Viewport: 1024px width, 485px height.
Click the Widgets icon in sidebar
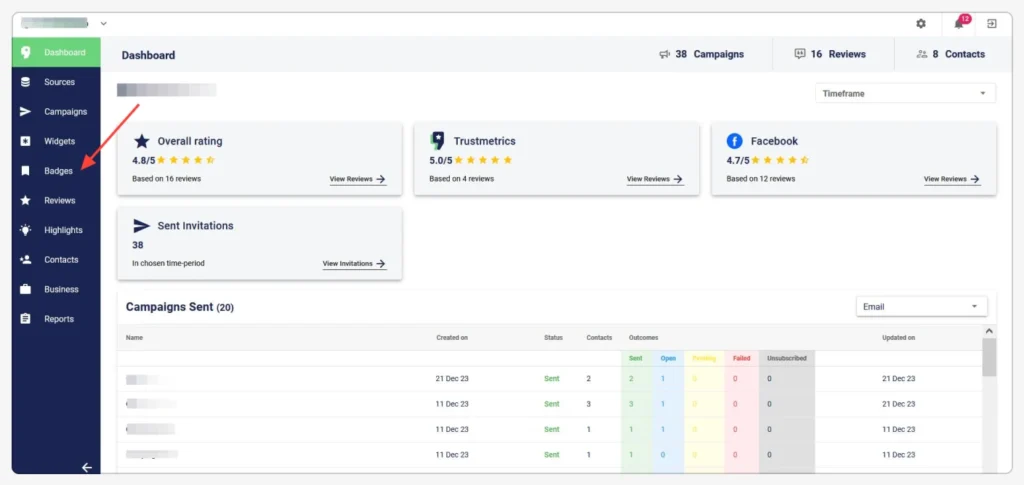pos(25,141)
